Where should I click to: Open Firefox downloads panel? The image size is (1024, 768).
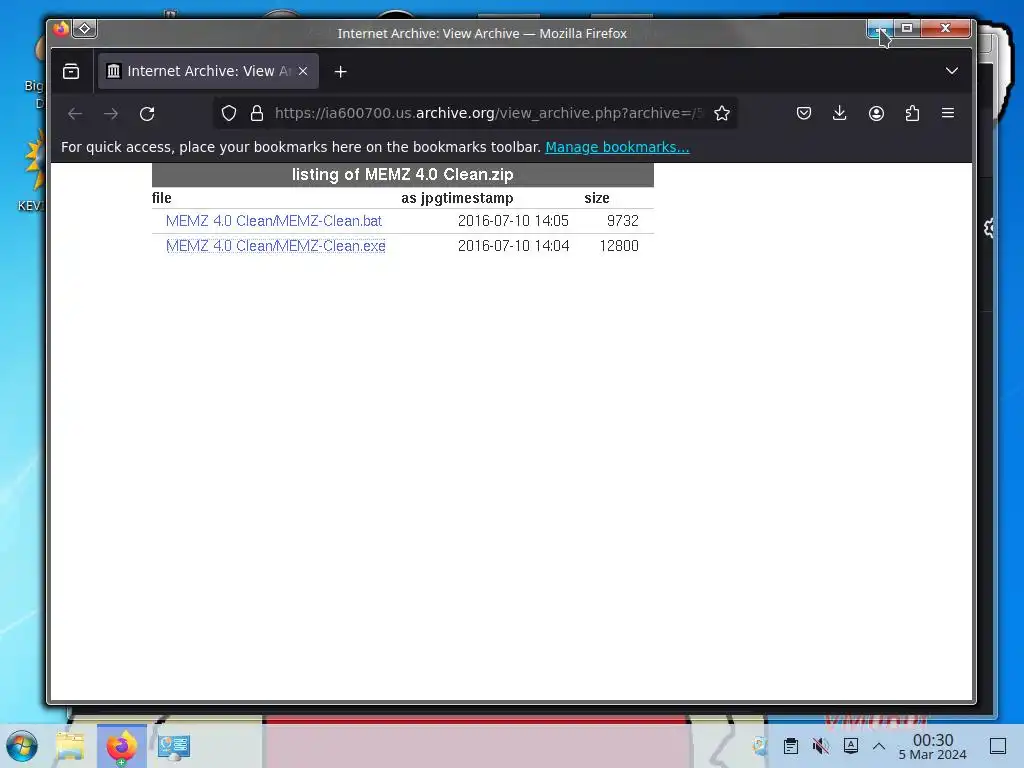[840, 113]
